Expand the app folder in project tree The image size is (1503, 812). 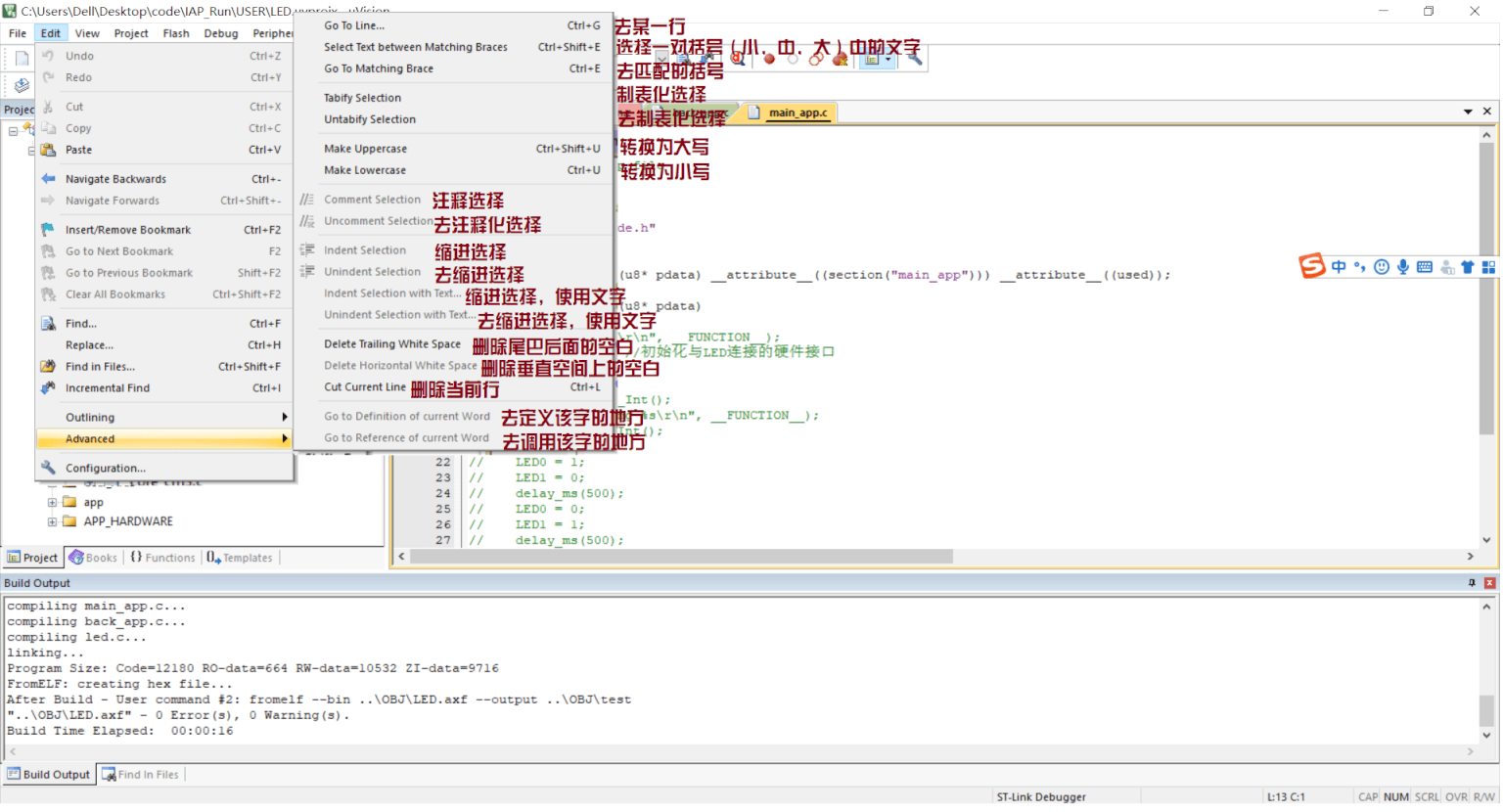(x=52, y=503)
